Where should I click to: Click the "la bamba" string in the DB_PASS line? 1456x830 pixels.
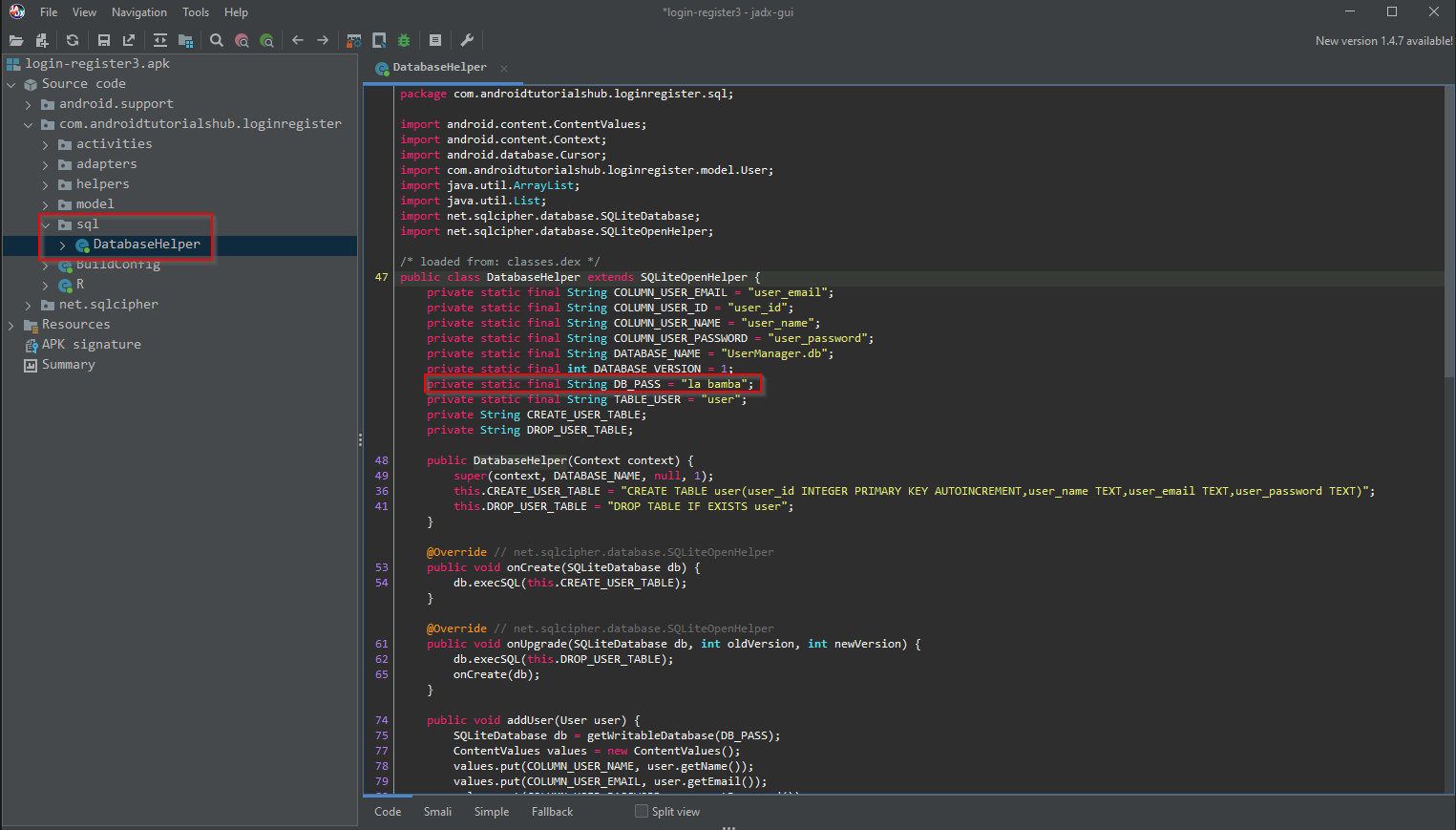coord(714,385)
